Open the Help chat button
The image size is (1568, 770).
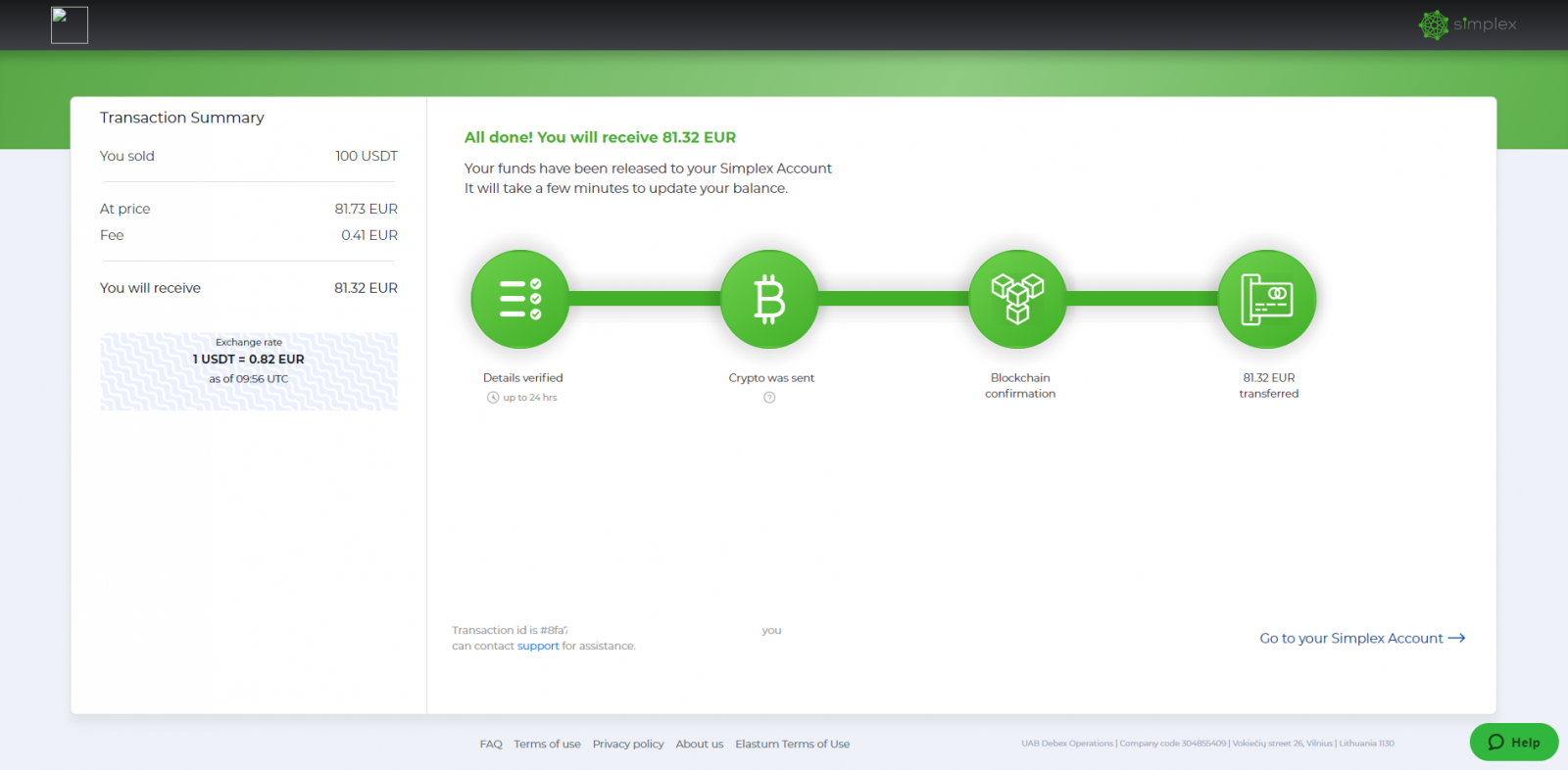coord(1513,742)
